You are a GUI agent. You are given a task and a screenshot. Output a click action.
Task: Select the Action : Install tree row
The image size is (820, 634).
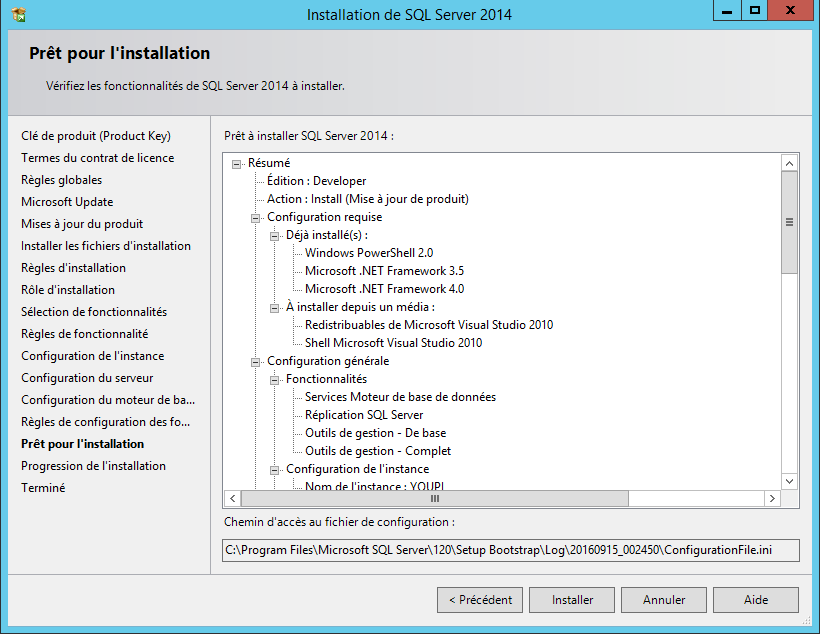pyautogui.click(x=368, y=199)
